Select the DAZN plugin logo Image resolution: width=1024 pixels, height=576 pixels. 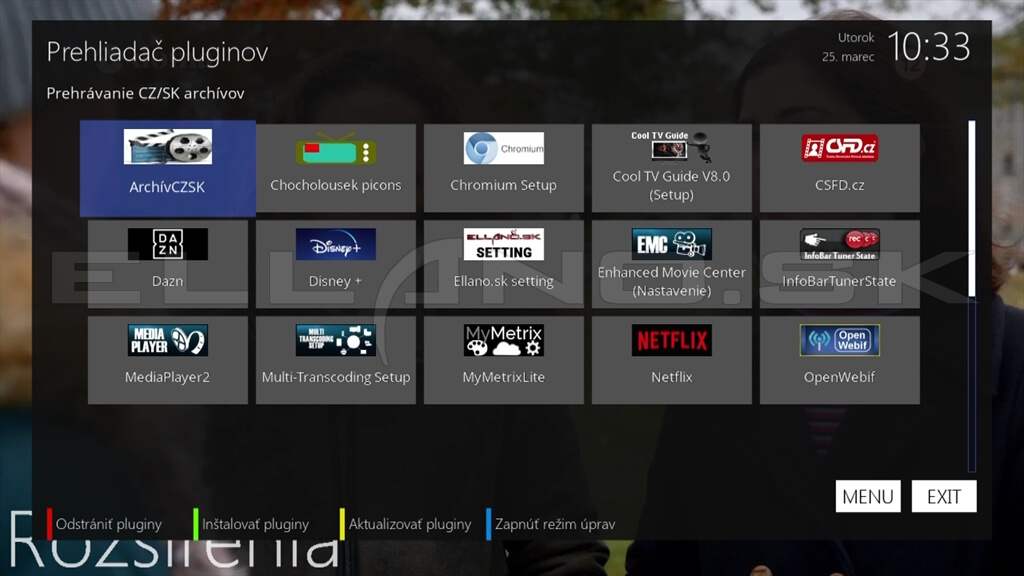click(x=168, y=244)
